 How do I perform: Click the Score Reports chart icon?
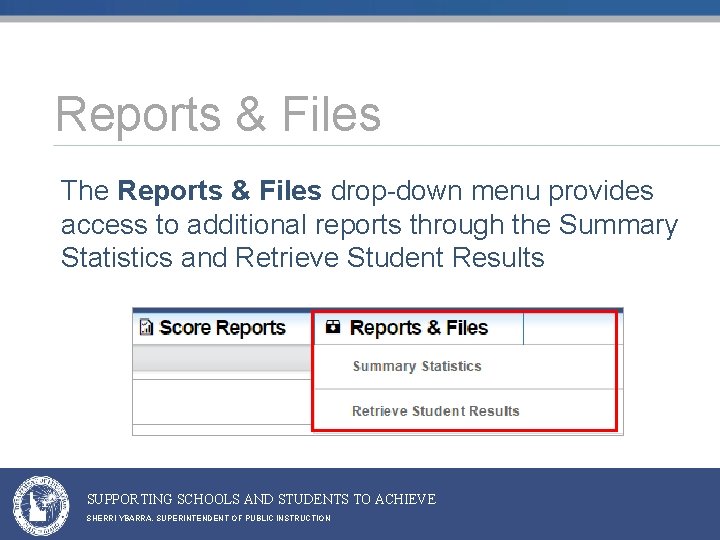(x=146, y=327)
